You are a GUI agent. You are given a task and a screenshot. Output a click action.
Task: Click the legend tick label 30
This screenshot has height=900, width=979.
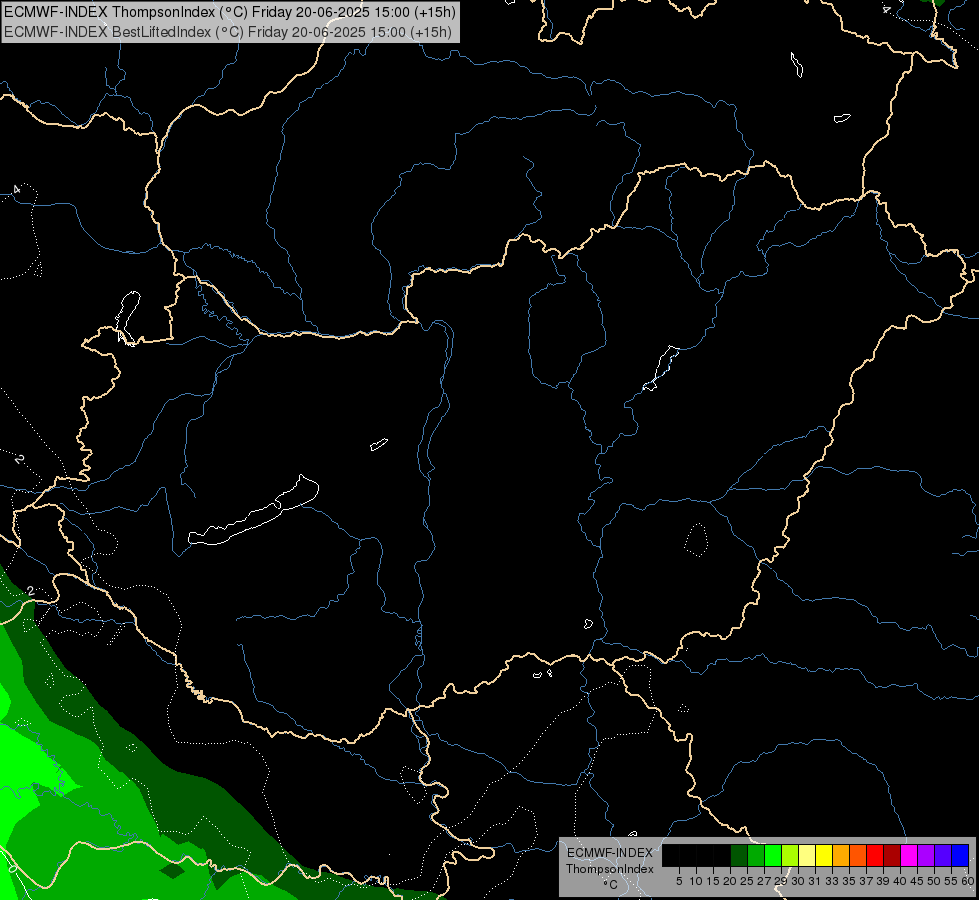point(798,881)
